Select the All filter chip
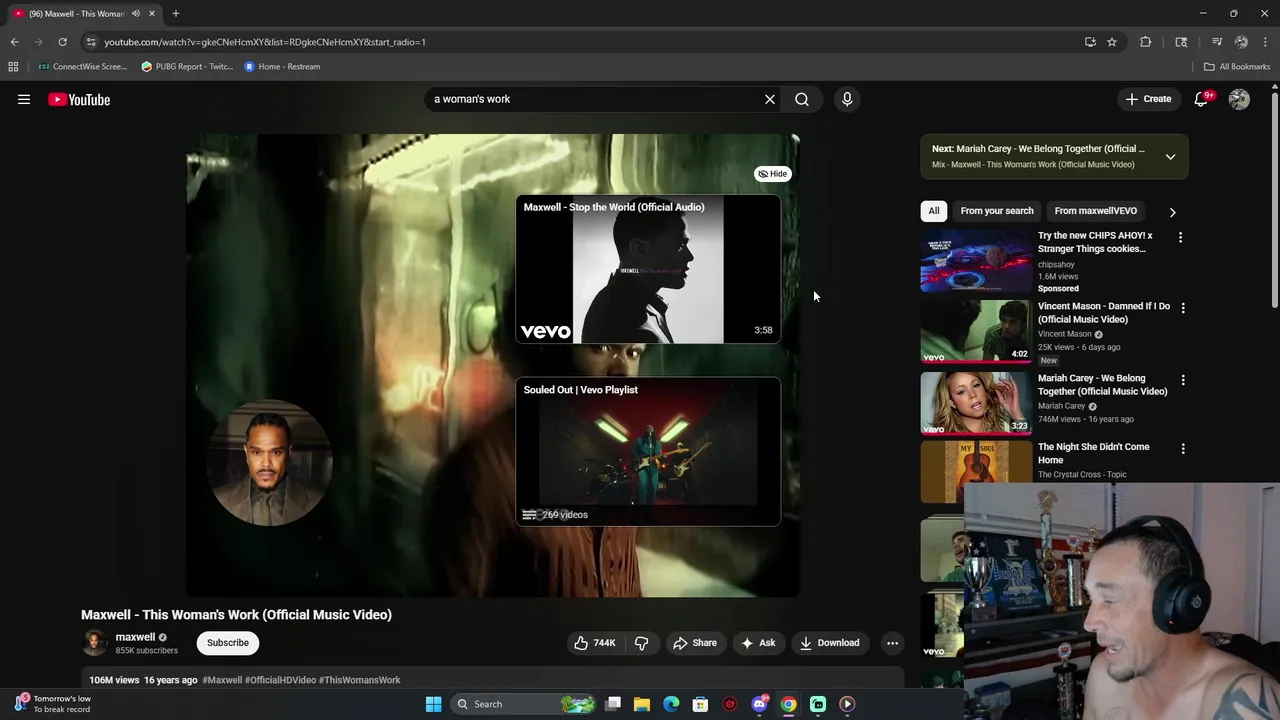 coord(934,211)
